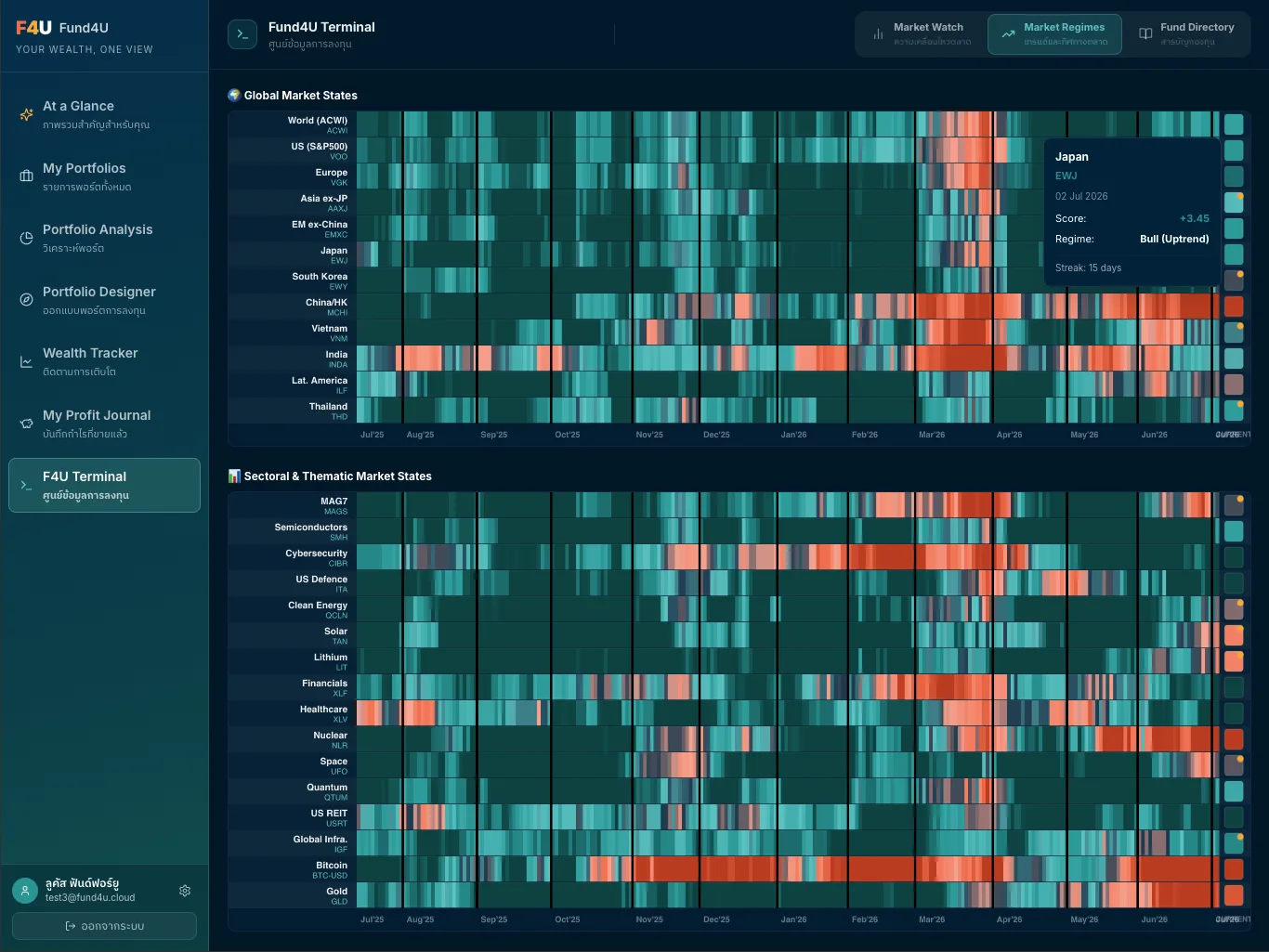
Task: Select the Market Regimes tab
Action: click(x=1054, y=34)
